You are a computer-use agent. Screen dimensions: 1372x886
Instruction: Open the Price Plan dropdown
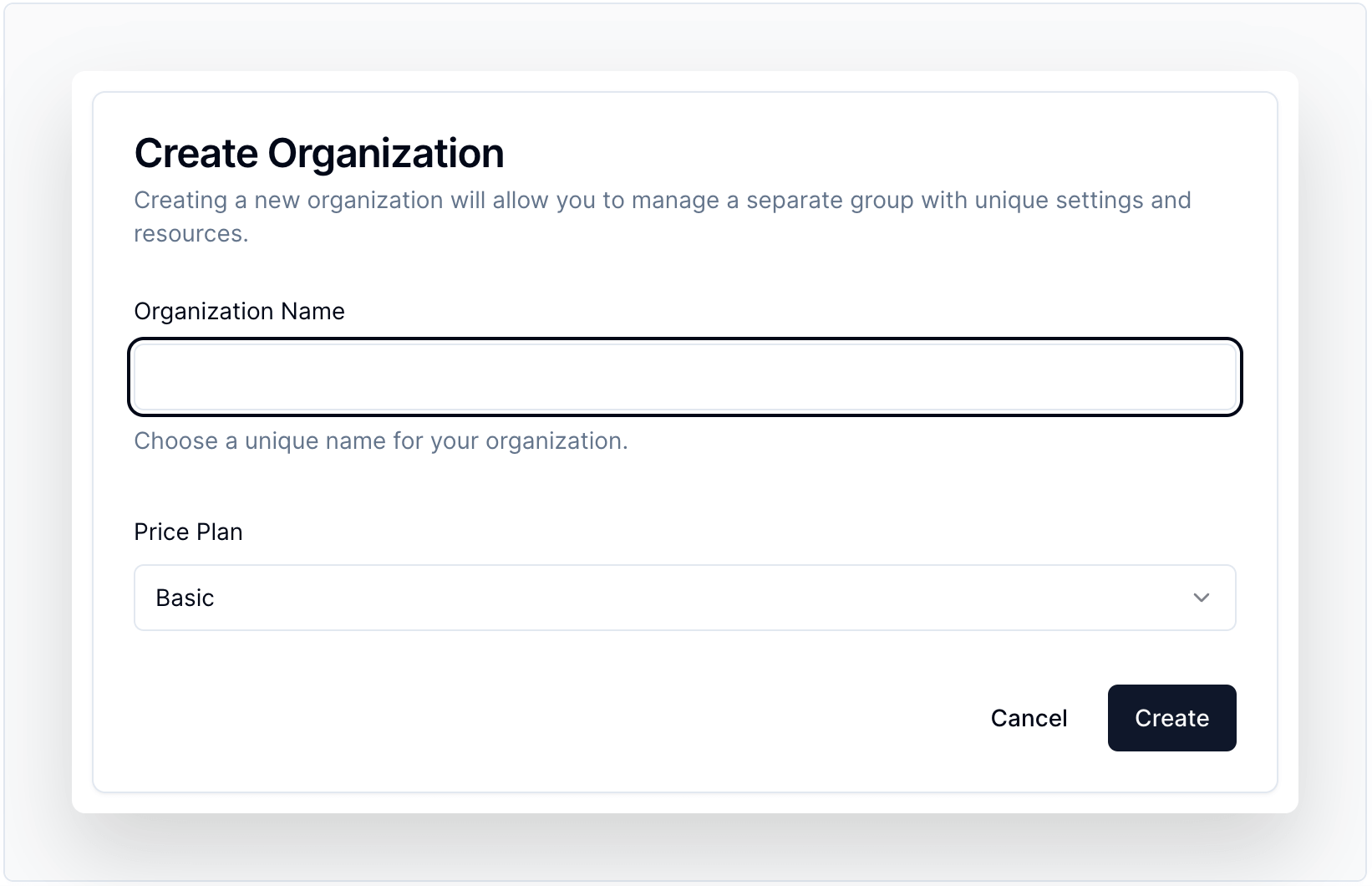point(684,598)
